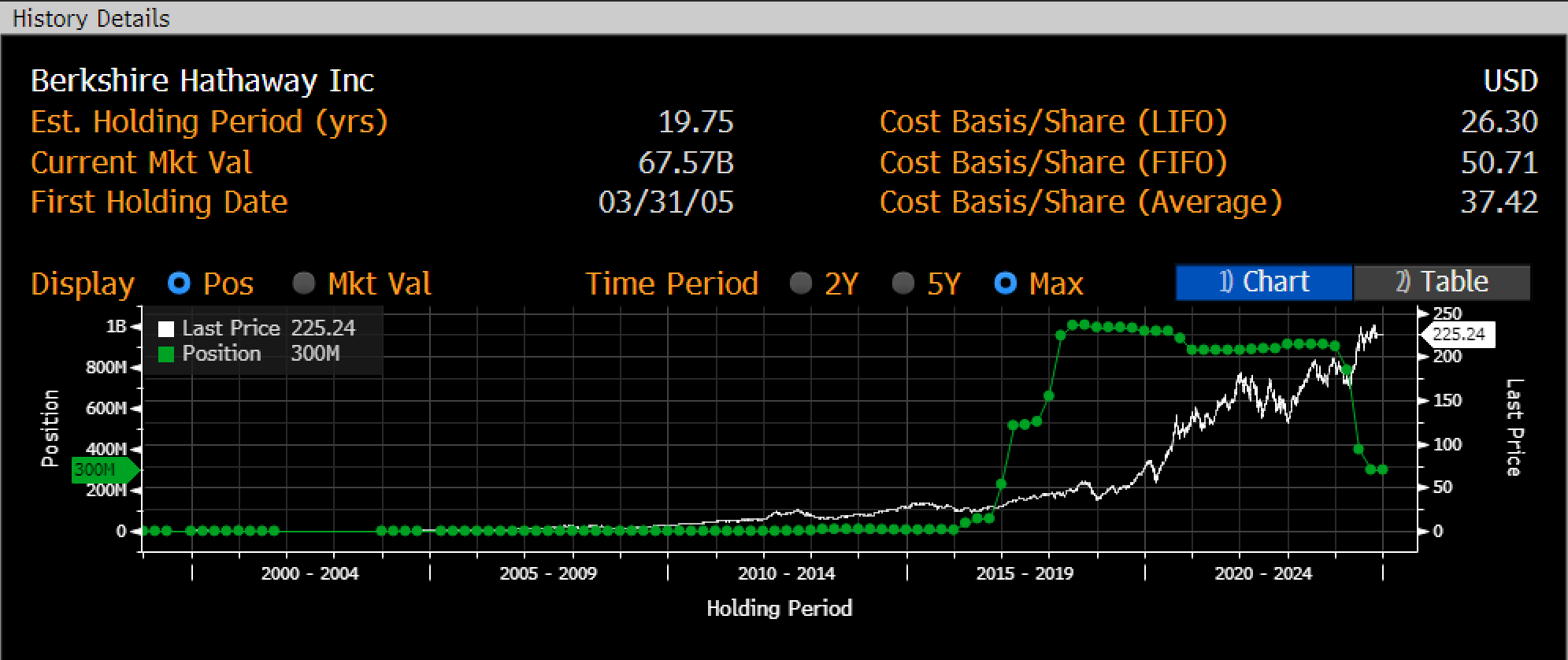The height and width of the screenshot is (660, 1568).
Task: Click the 2005 - 2009 axis label
Action: 548,573
